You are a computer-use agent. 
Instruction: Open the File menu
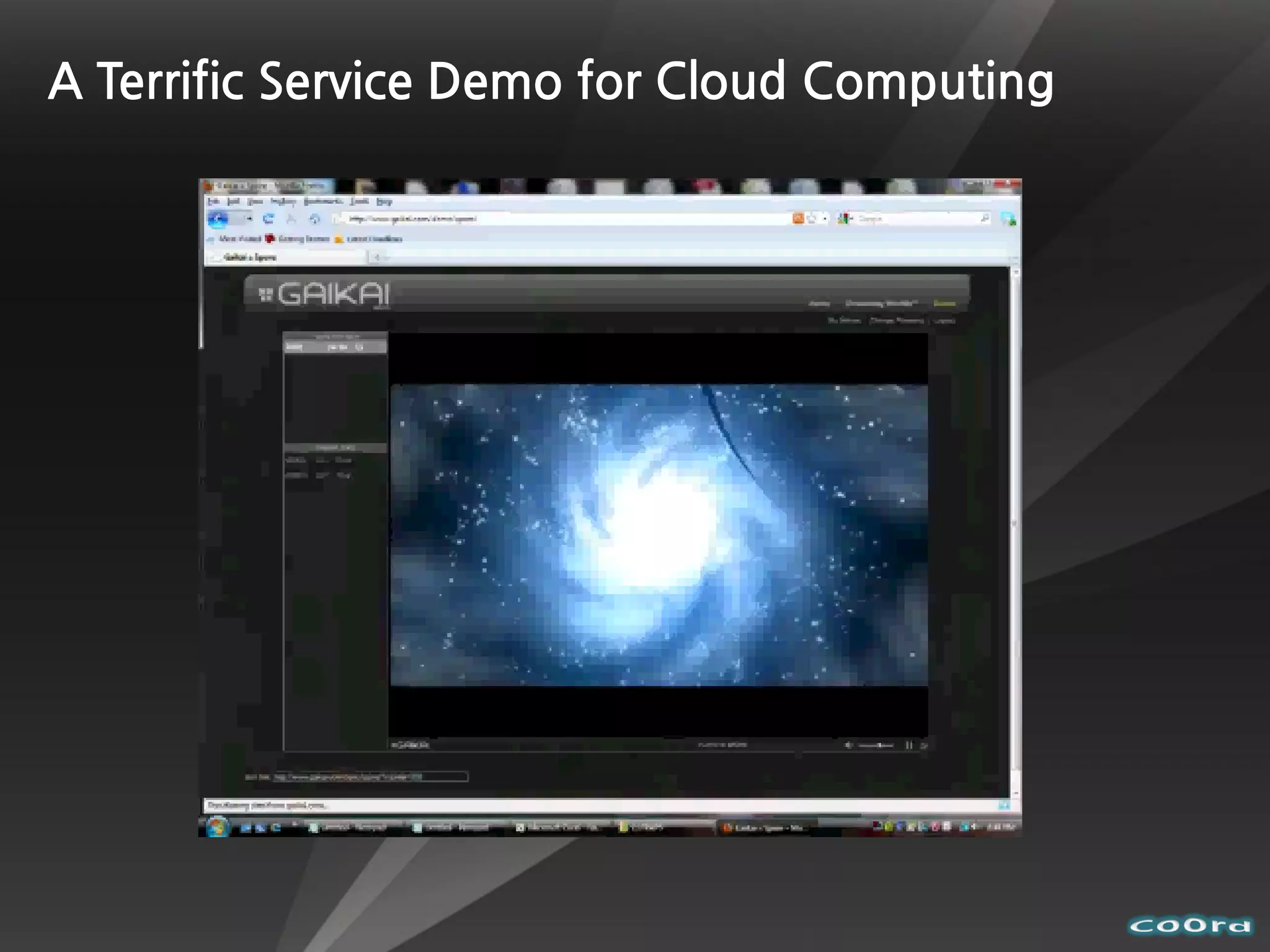[x=213, y=201]
